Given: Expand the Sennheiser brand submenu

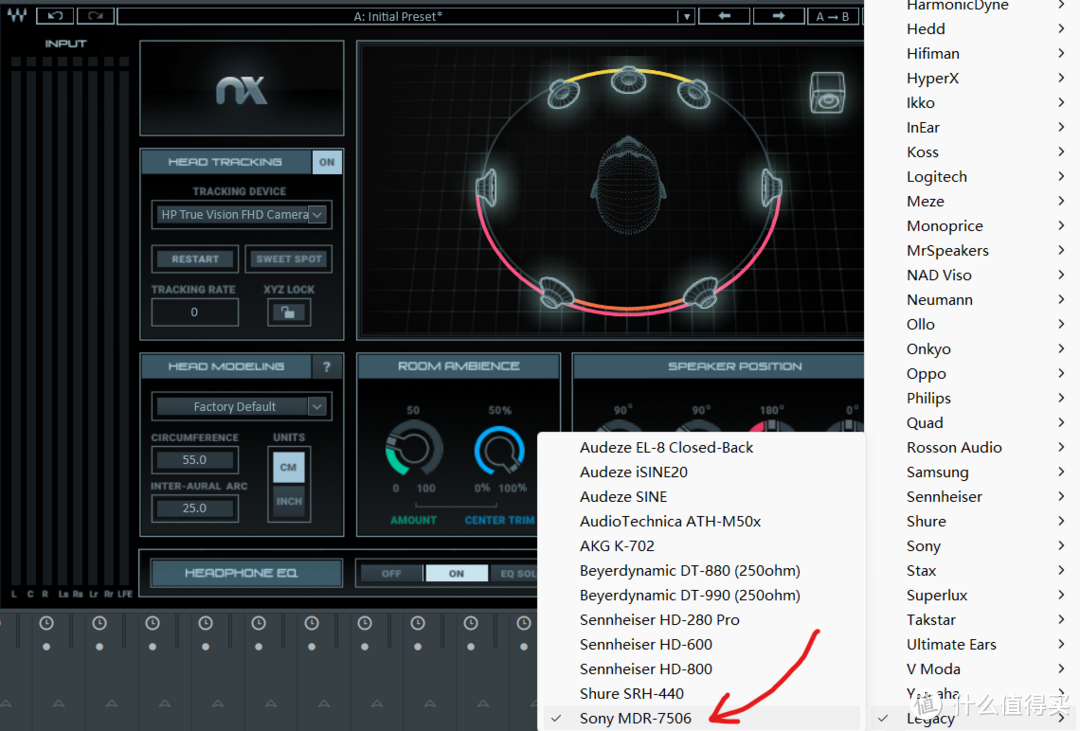Looking at the screenshot, I should coord(974,497).
